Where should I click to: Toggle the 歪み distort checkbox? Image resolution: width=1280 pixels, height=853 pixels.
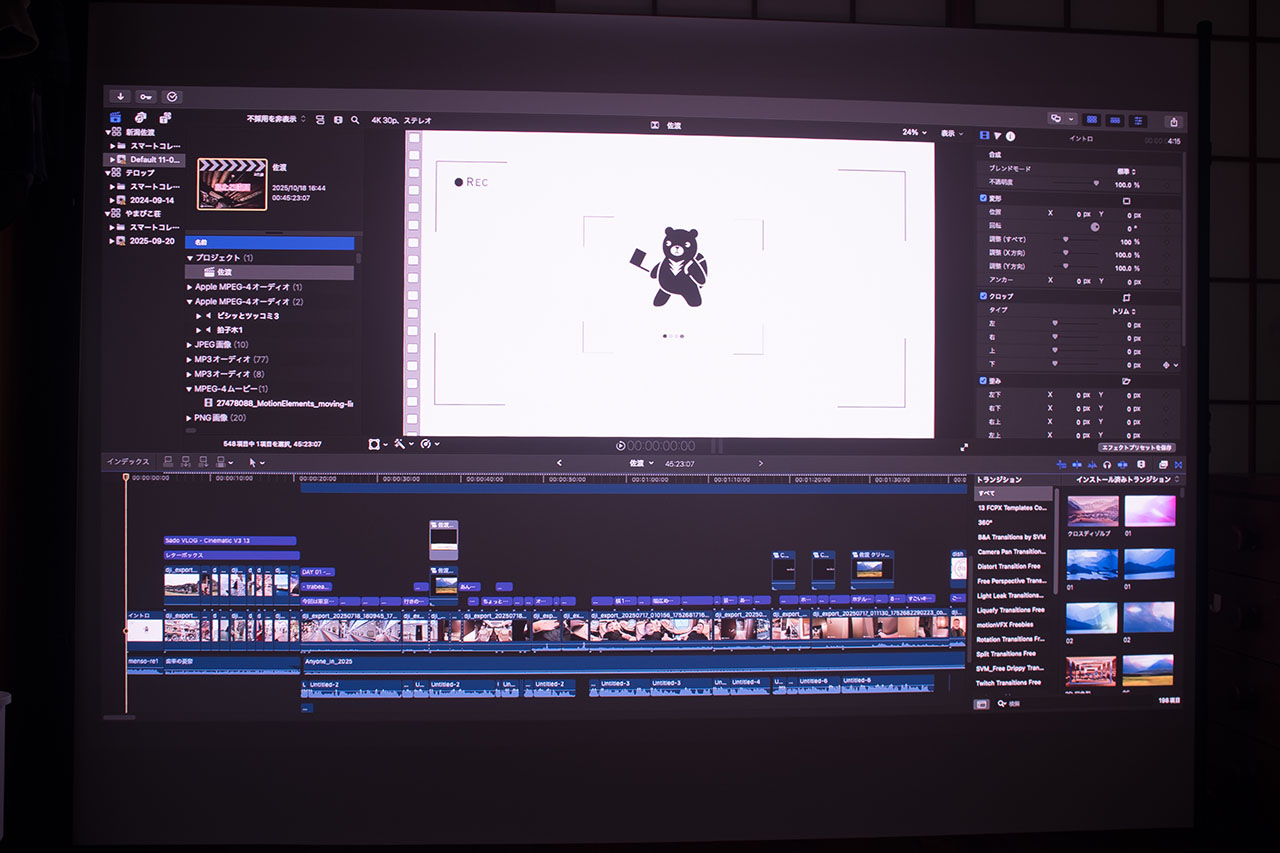click(x=984, y=380)
